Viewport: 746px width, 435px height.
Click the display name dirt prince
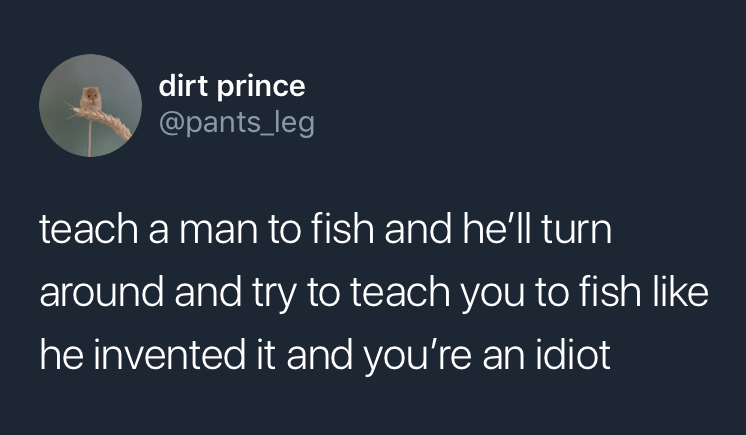231,85
